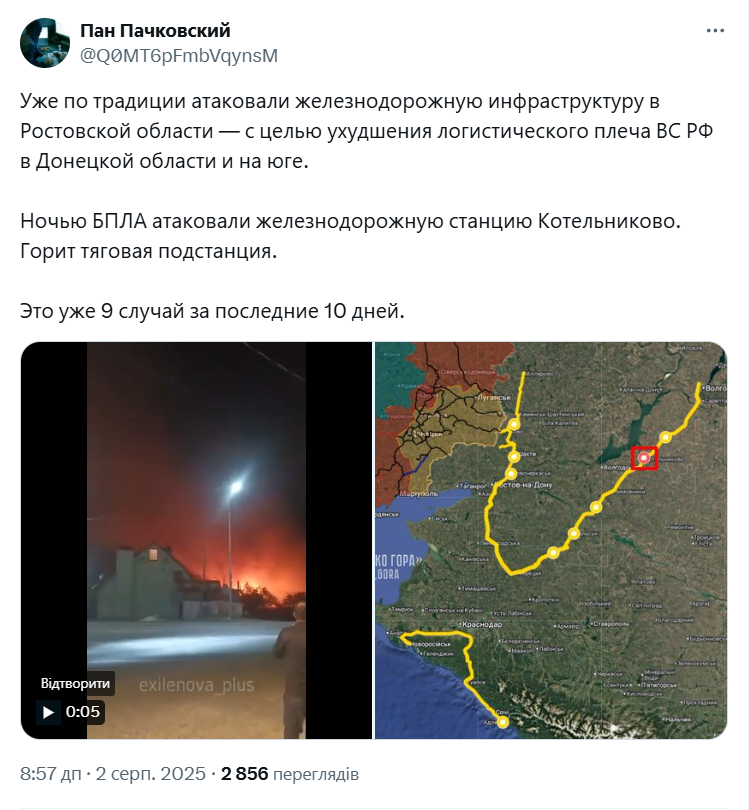Click the exilenova_plus watermark on video
This screenshot has width=749, height=810.
[x=196, y=685]
